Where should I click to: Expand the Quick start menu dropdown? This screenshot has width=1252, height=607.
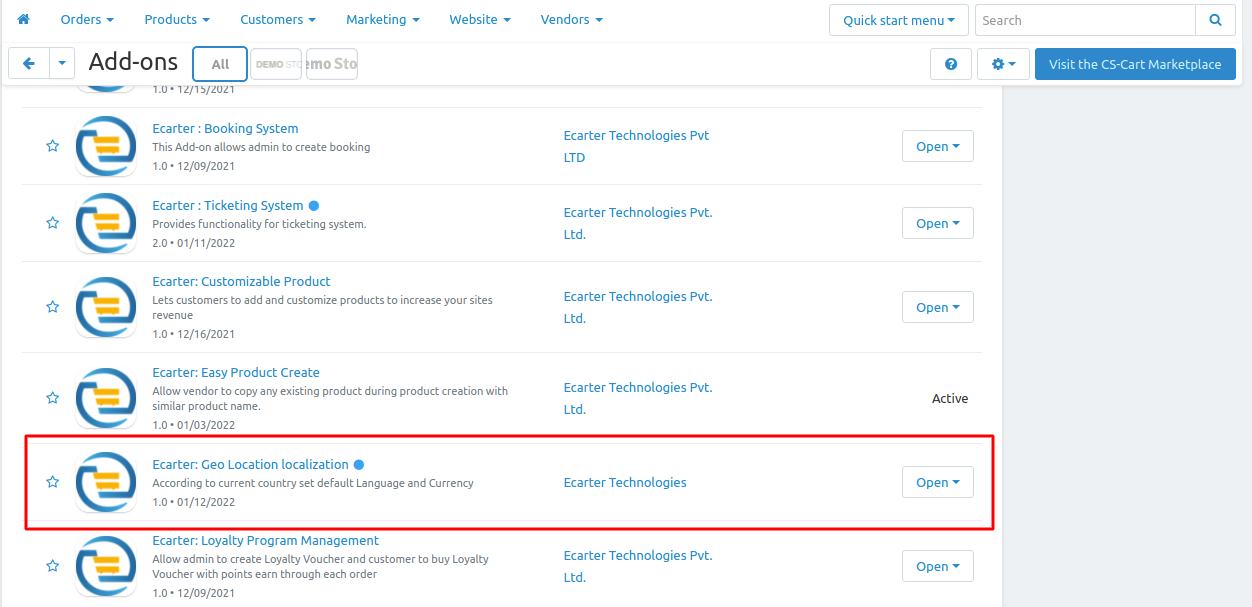(x=899, y=20)
